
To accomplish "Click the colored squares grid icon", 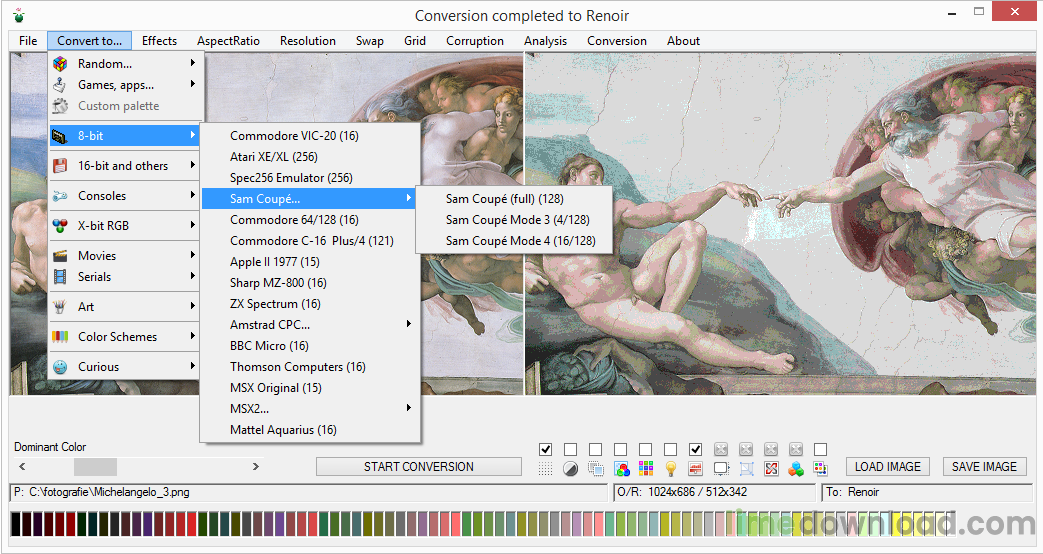I will [x=645, y=468].
